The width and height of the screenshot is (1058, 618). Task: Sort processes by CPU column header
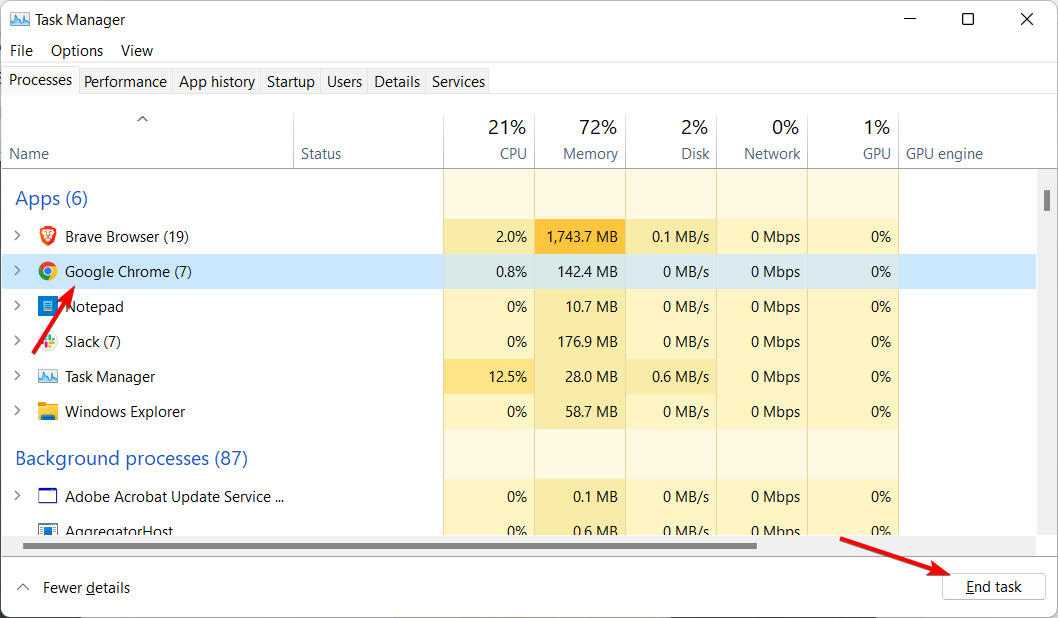pyautogui.click(x=489, y=140)
